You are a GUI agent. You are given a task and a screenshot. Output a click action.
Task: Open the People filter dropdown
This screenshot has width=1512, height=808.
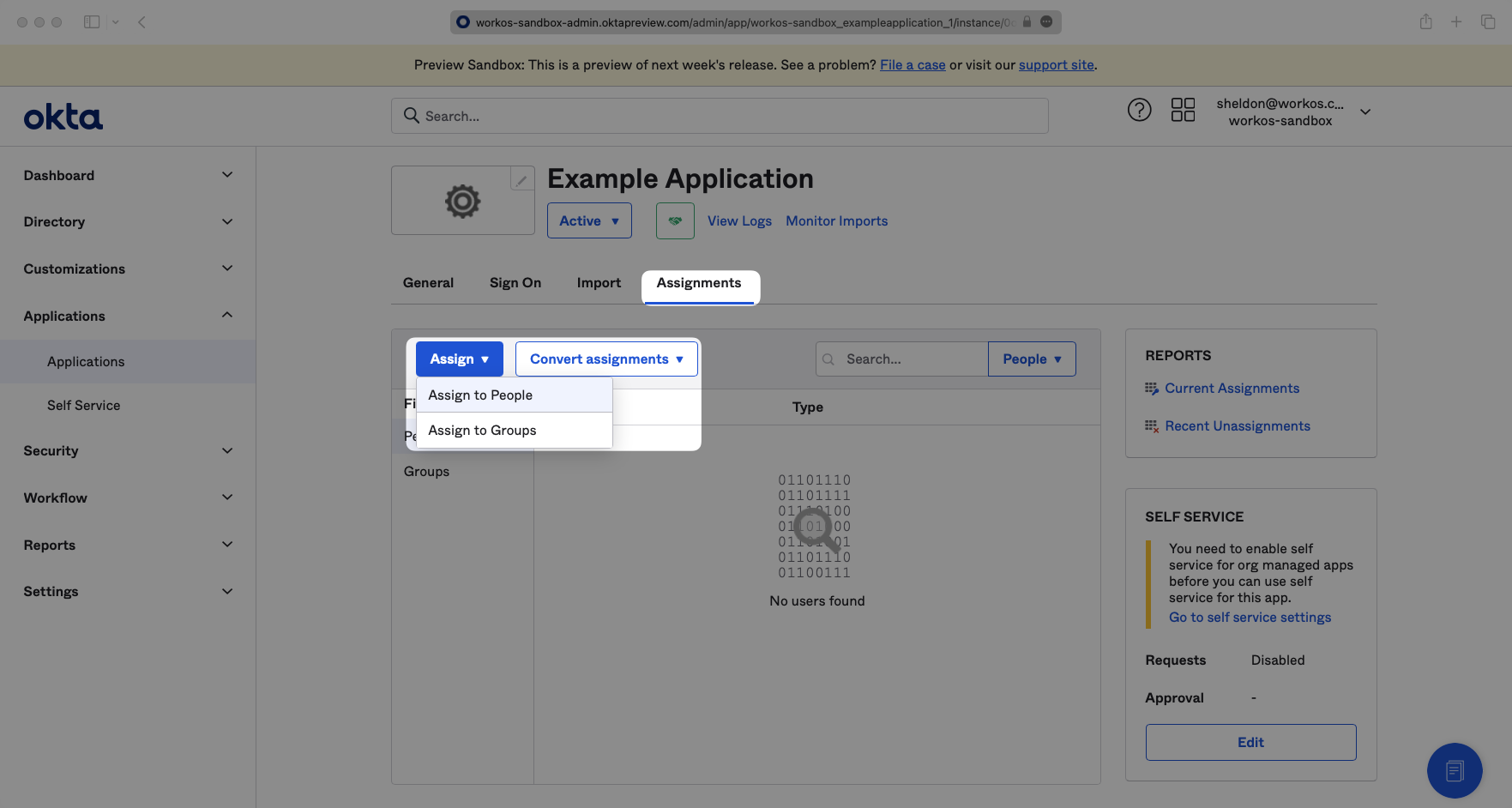pyautogui.click(x=1032, y=359)
